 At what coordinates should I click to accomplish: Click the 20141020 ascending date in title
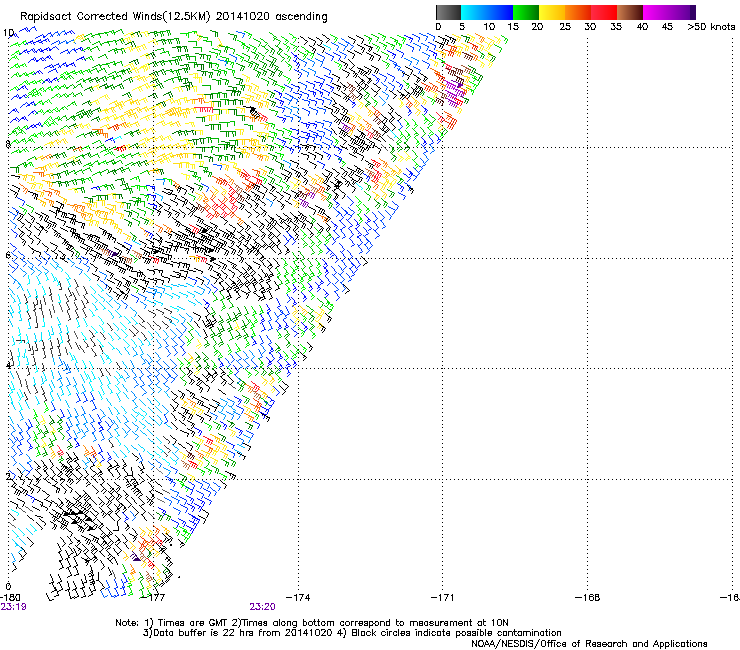272,17
